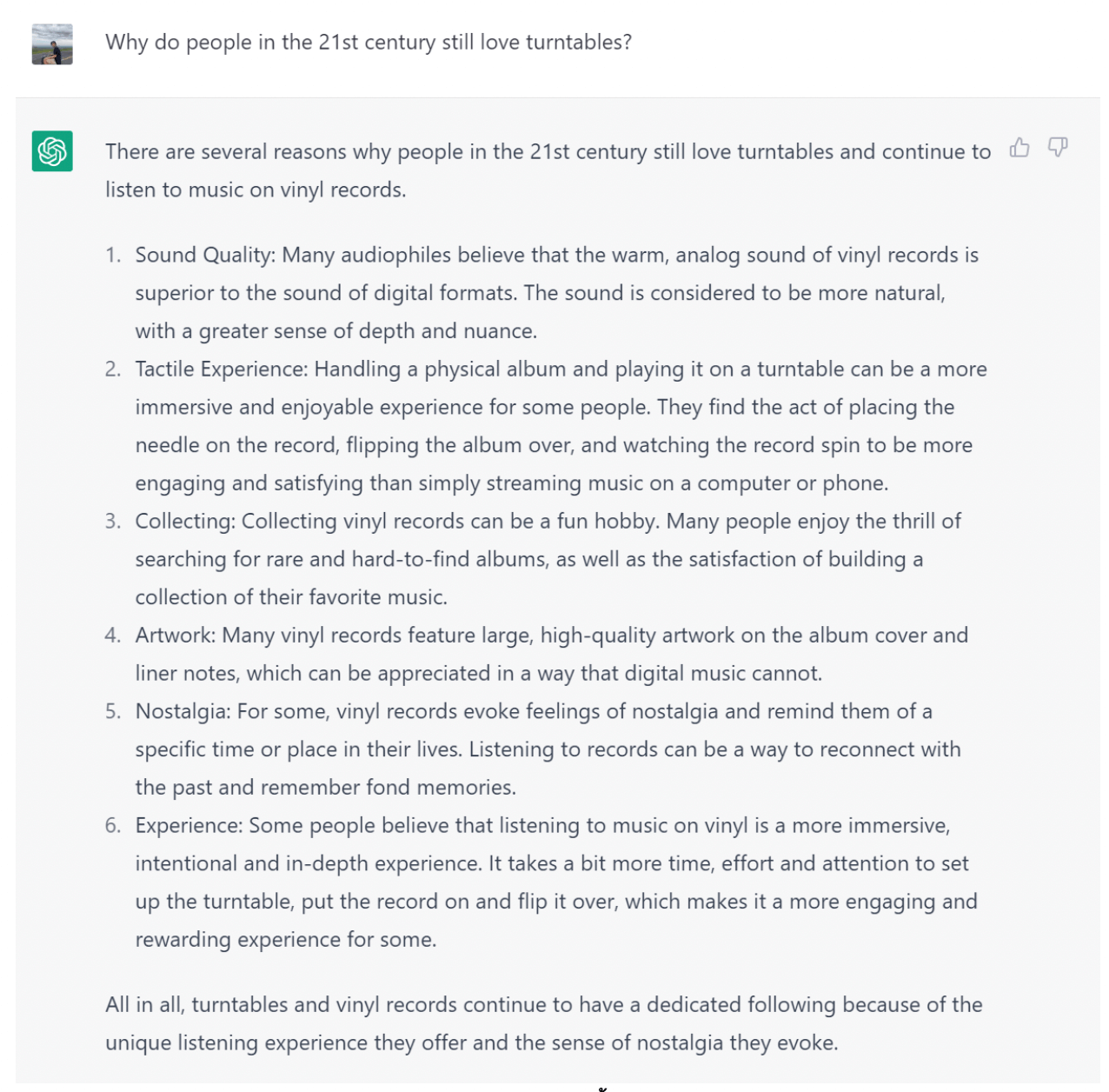
Task: Click the list number 6 marker
Action: pyautogui.click(x=113, y=825)
